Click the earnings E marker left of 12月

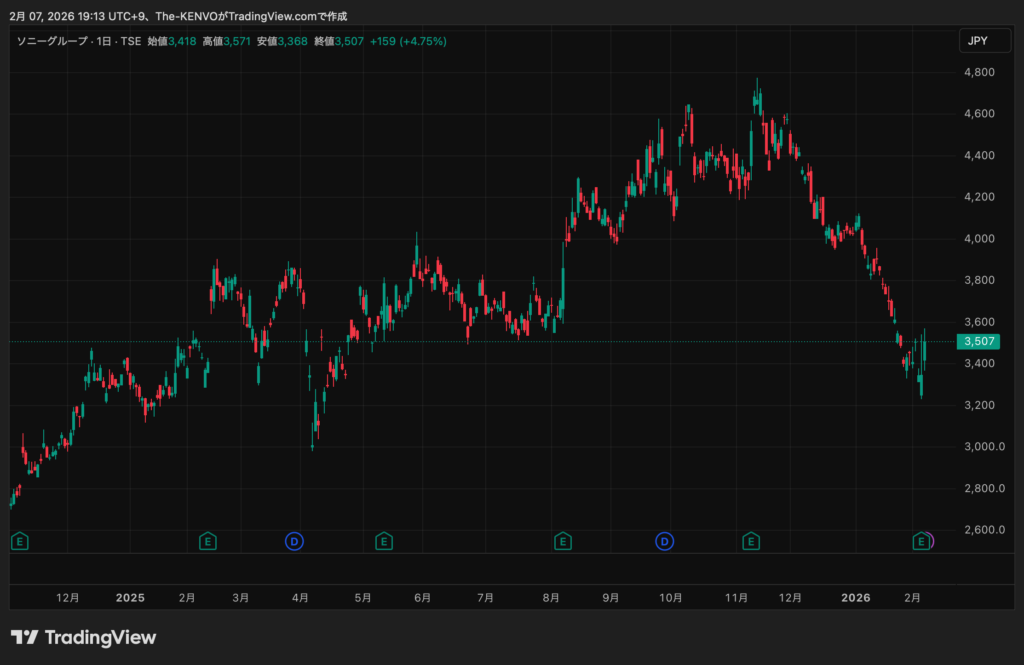click(19, 541)
